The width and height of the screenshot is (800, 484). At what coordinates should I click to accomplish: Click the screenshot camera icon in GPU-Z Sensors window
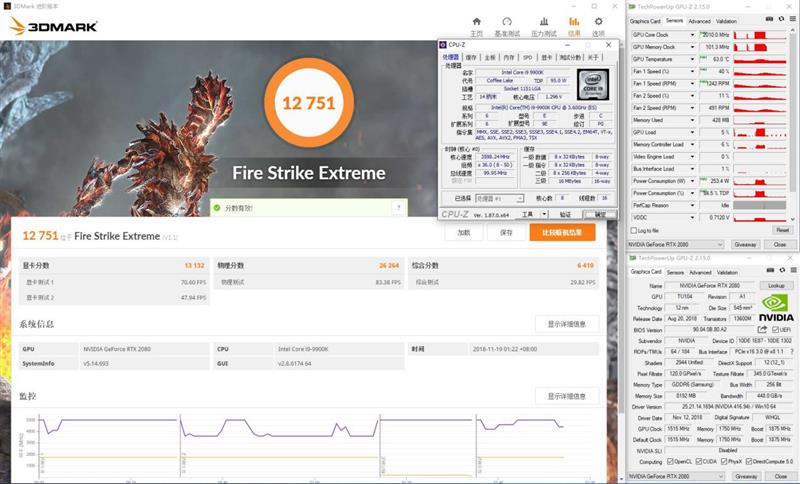(769, 19)
